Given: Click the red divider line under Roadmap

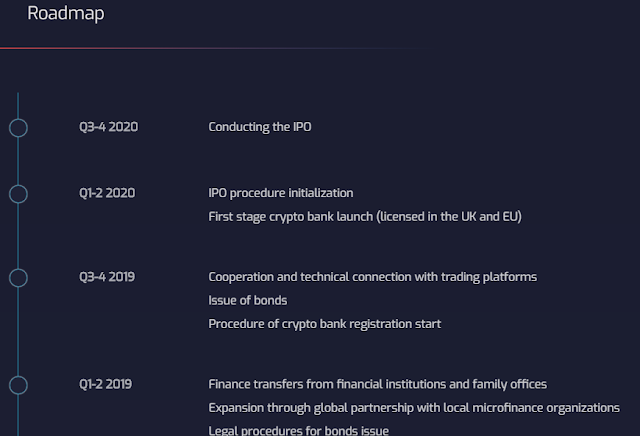Looking at the screenshot, I should [x=150, y=48].
